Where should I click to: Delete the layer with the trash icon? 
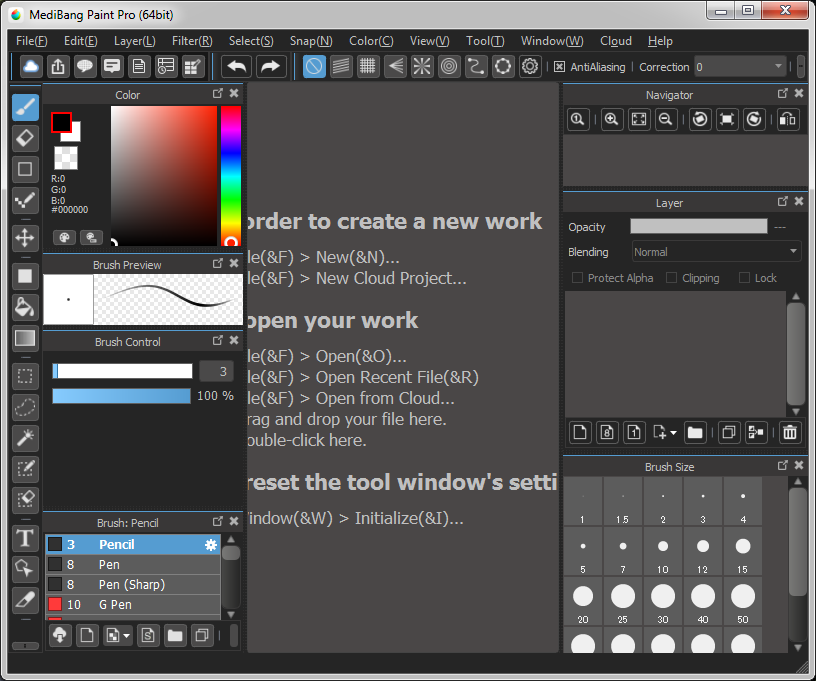(x=789, y=432)
